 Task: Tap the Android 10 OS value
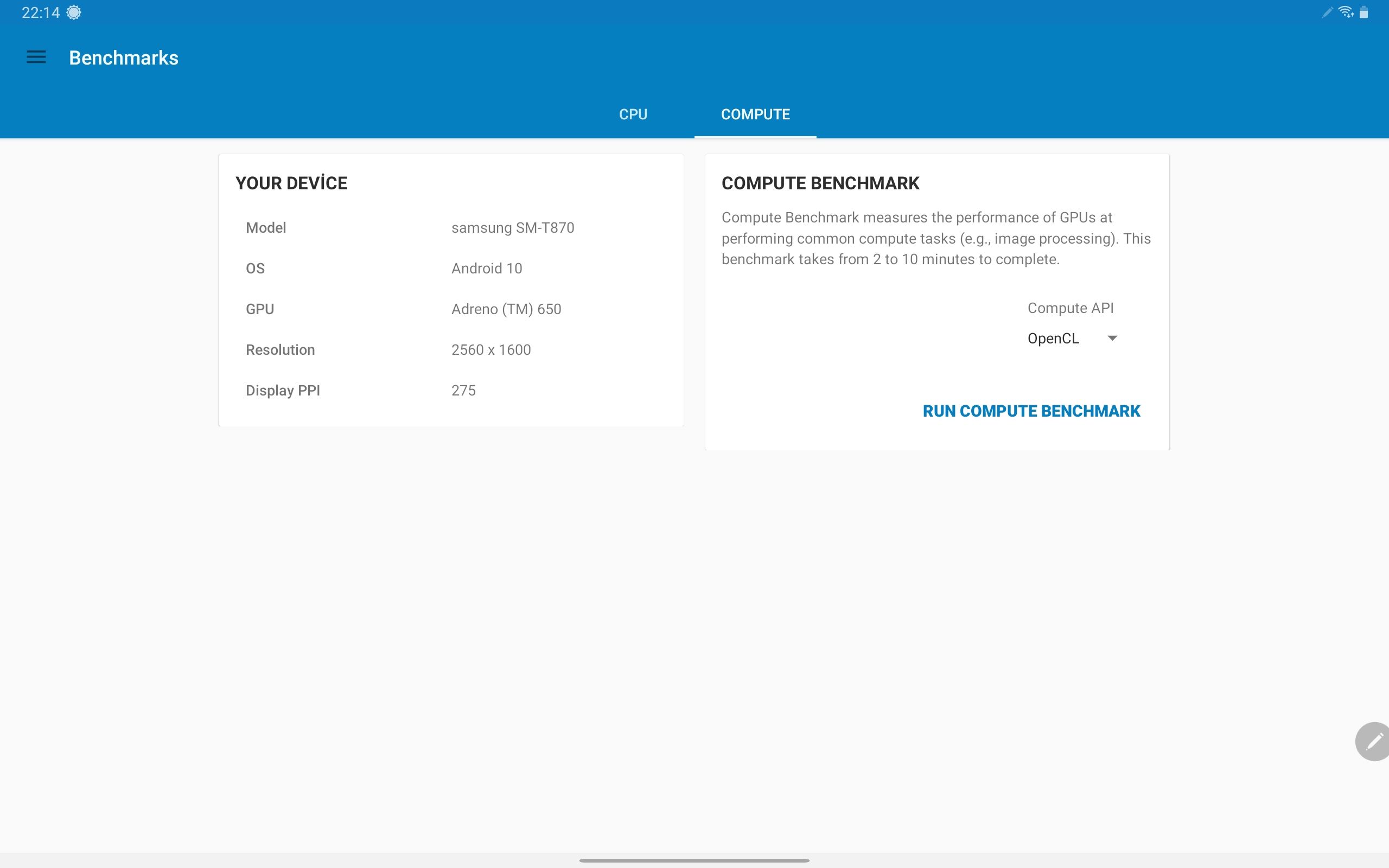[x=486, y=269]
